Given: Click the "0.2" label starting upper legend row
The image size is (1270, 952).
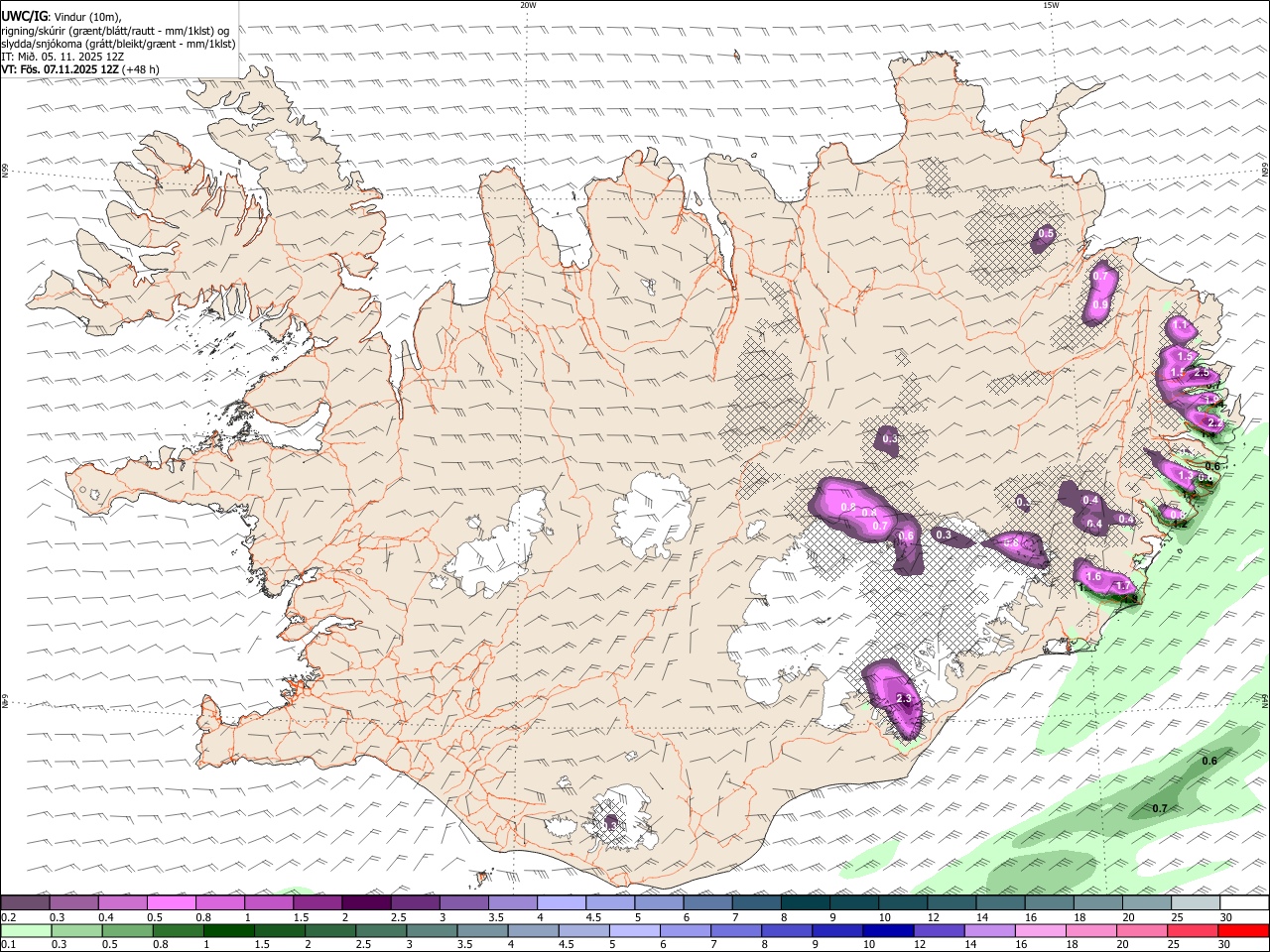Looking at the screenshot, I should point(7,917).
